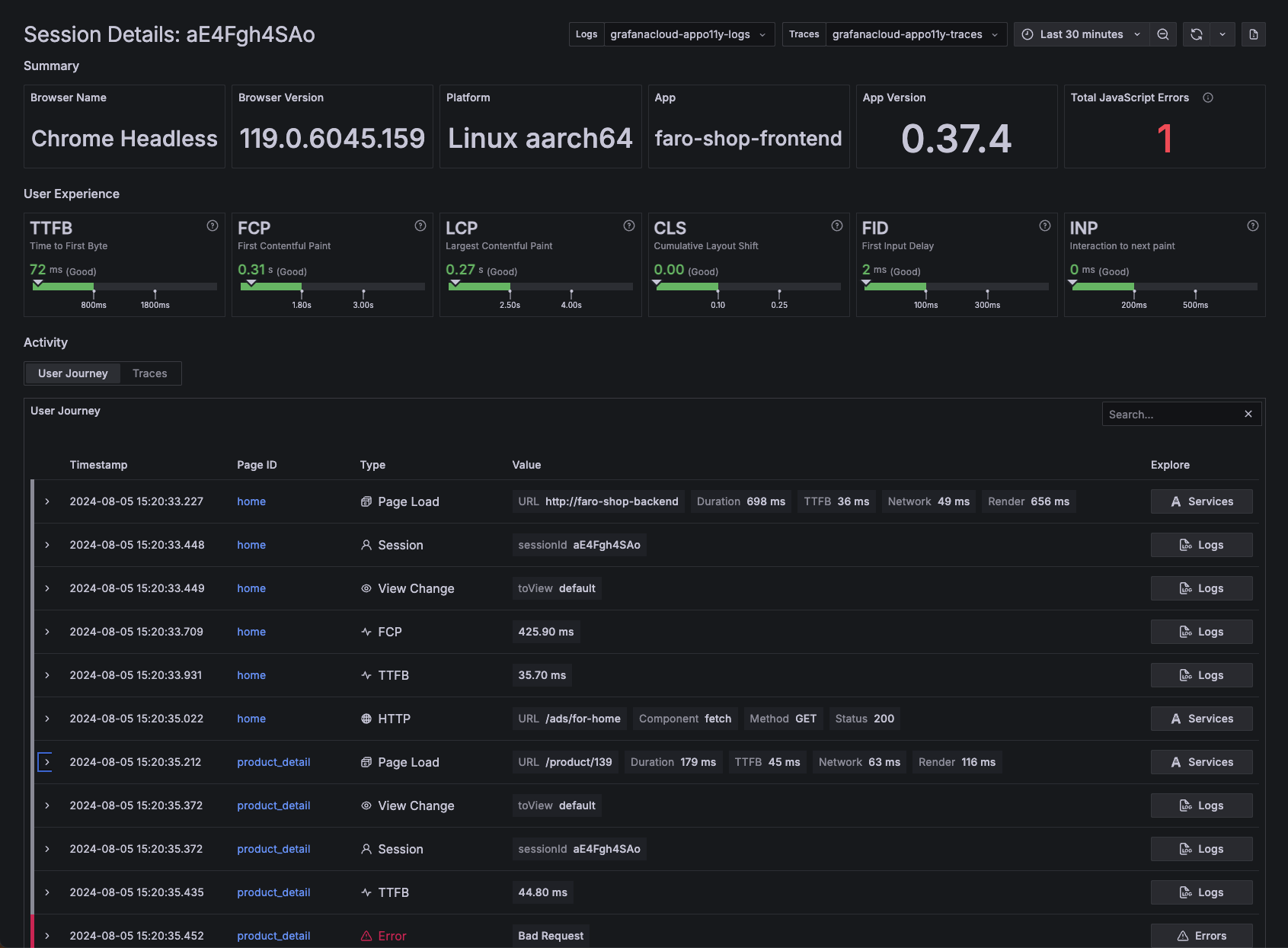
Task: Open Services for the /product/139 Page Load
Action: point(1201,761)
